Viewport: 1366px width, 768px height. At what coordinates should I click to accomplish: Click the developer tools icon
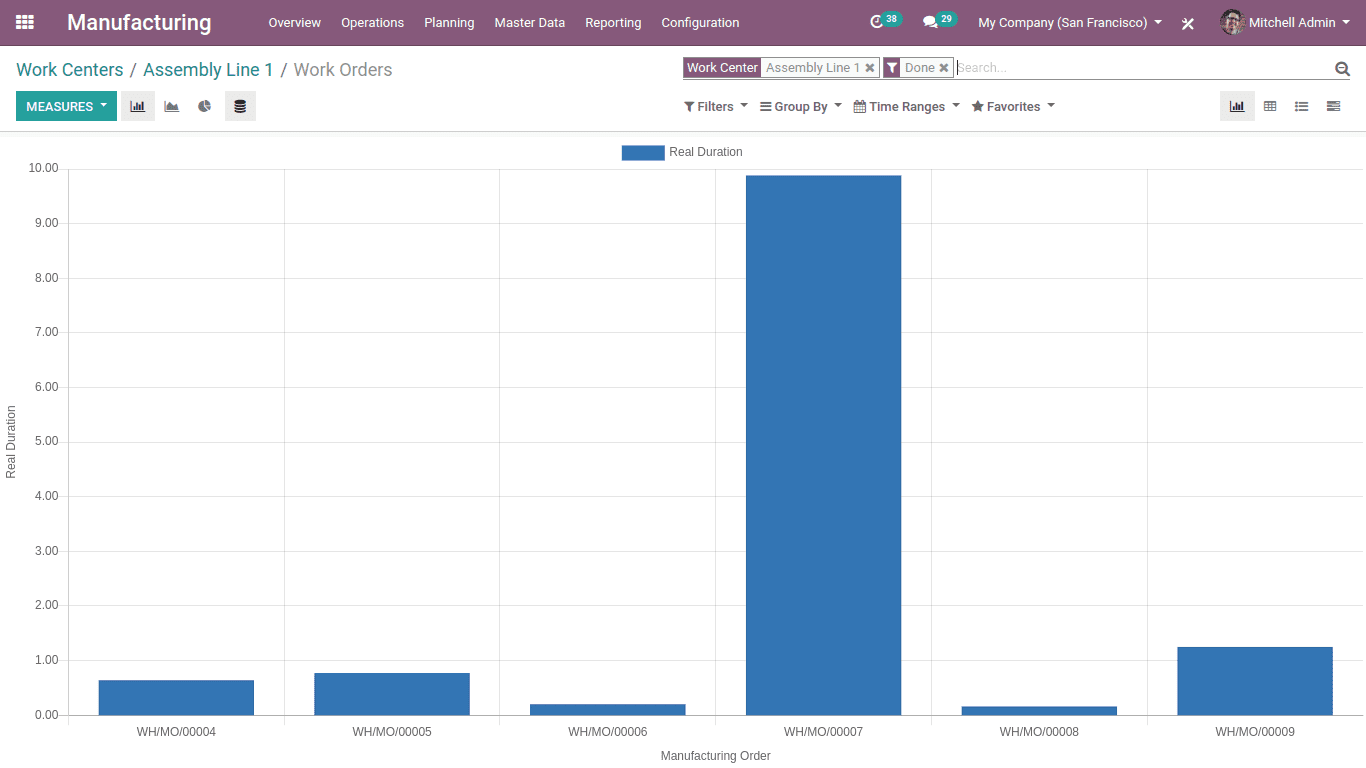pos(1188,23)
